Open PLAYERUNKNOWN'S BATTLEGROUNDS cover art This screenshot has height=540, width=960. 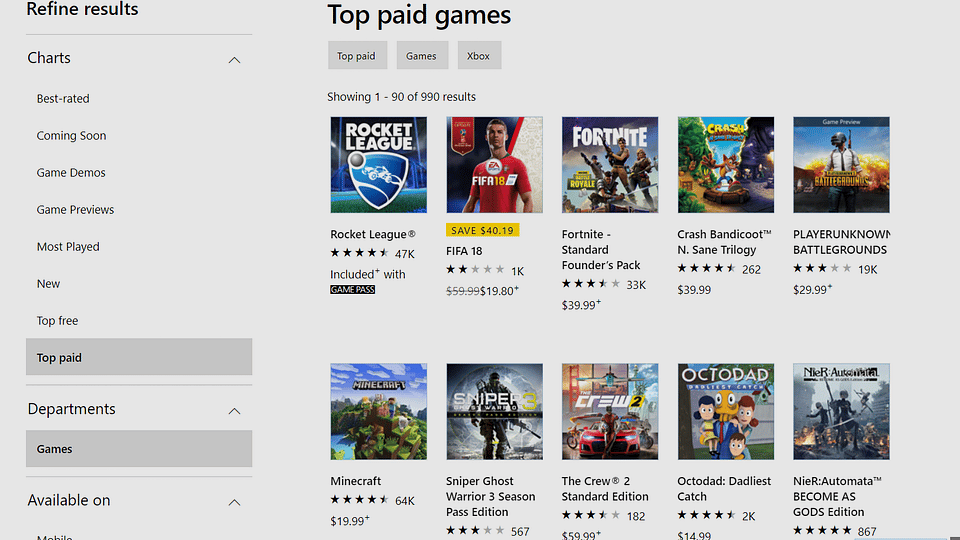point(841,165)
